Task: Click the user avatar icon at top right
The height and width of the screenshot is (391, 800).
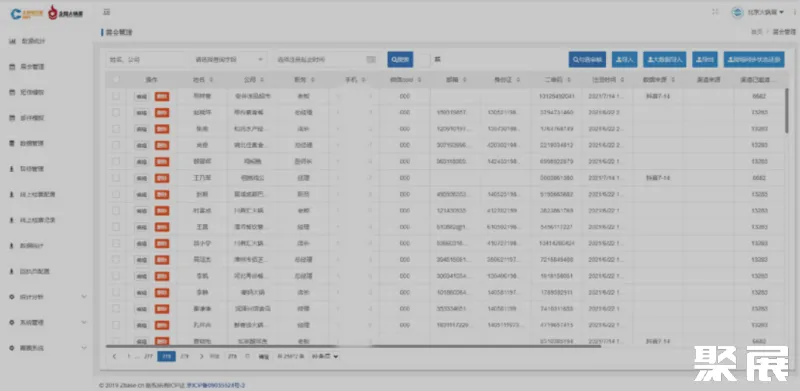Action: coord(737,12)
